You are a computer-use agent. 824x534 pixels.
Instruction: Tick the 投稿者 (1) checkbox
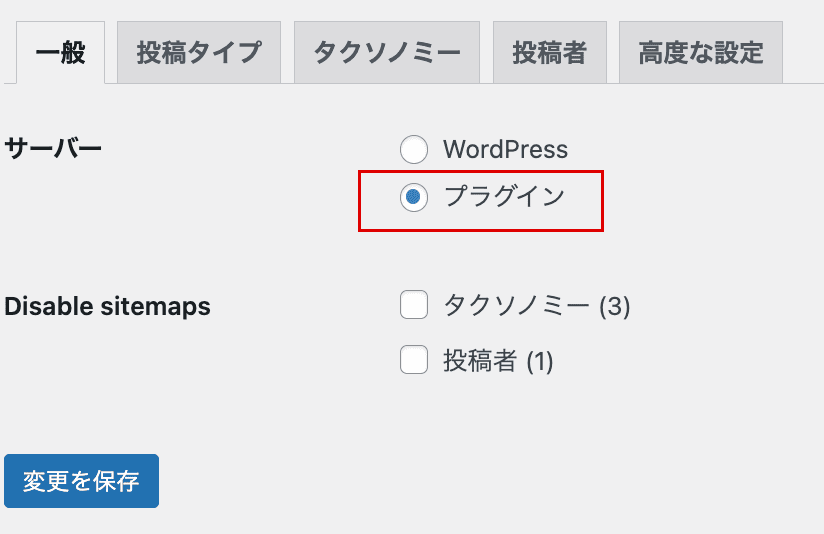(x=414, y=360)
